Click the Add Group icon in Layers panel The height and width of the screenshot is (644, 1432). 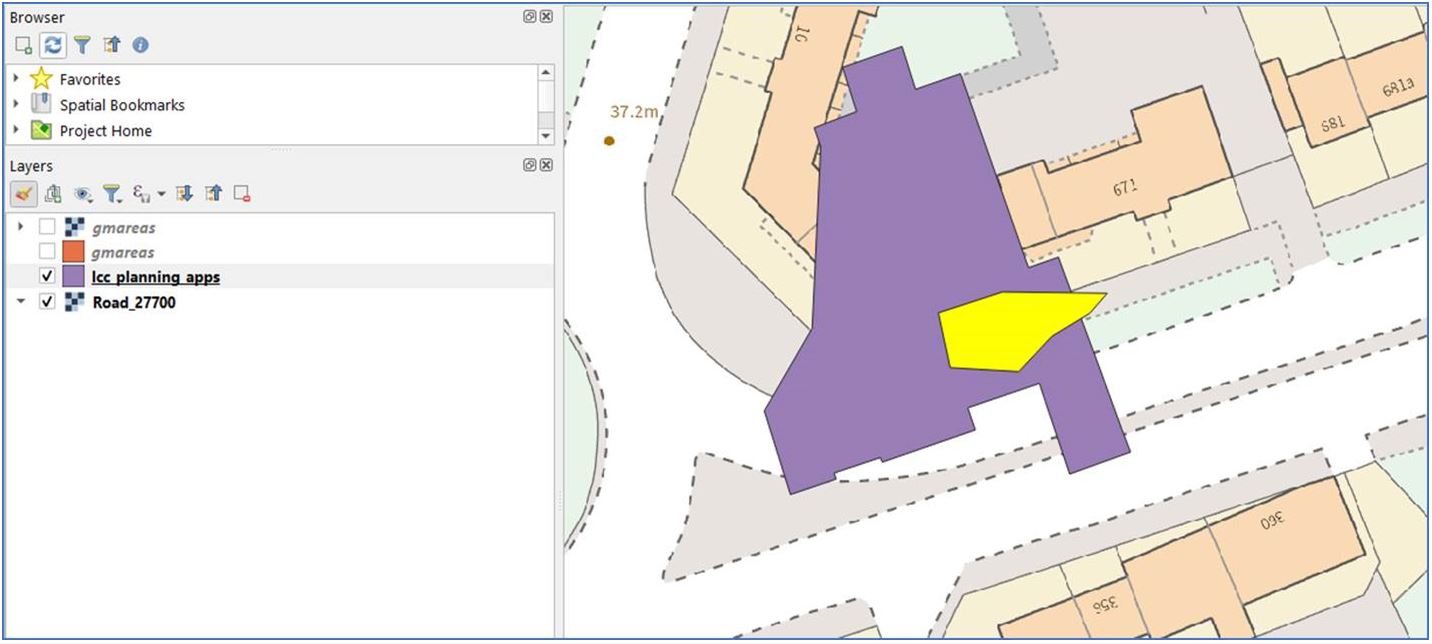pos(53,195)
